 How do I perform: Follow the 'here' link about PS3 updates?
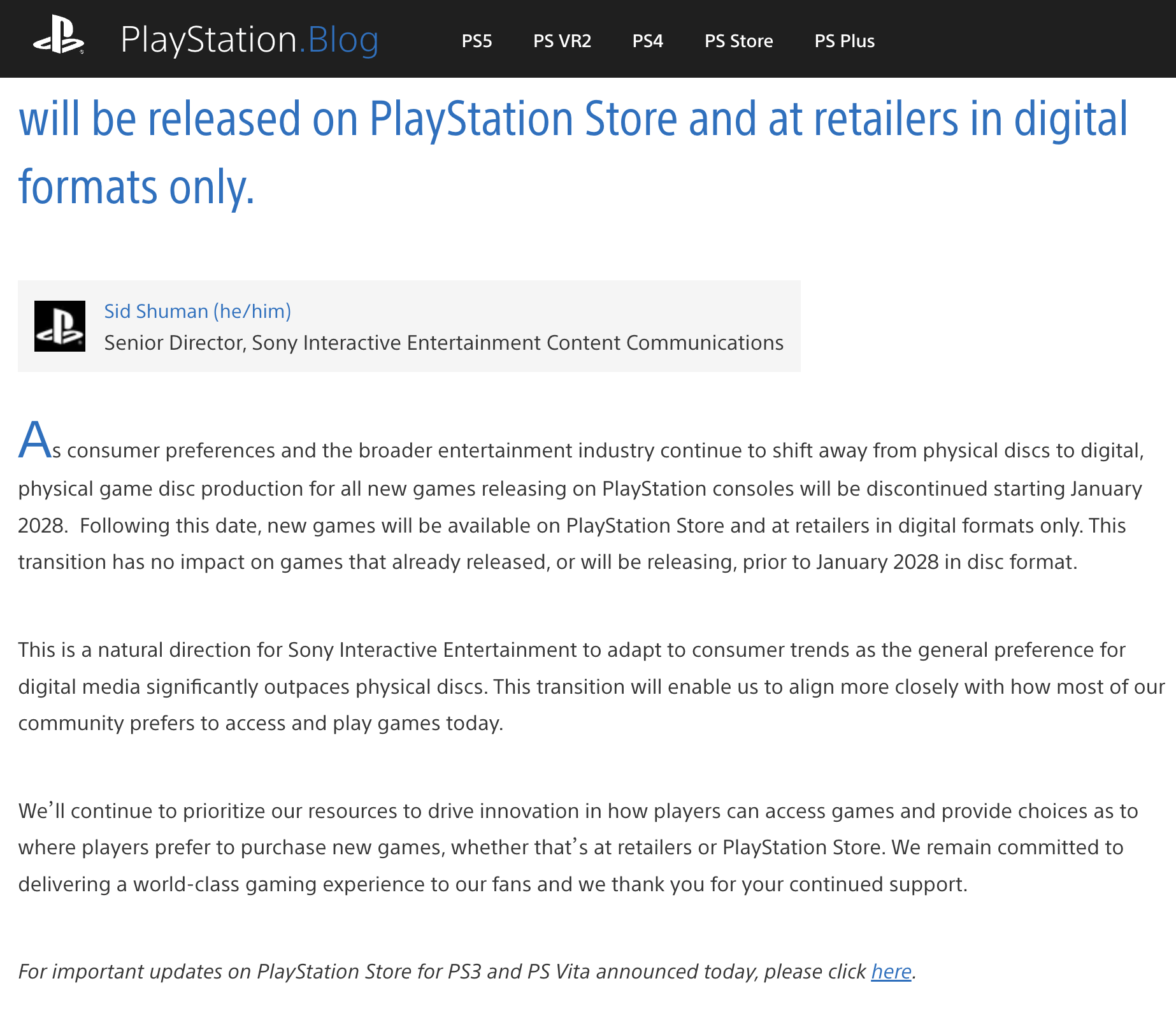coord(891,971)
